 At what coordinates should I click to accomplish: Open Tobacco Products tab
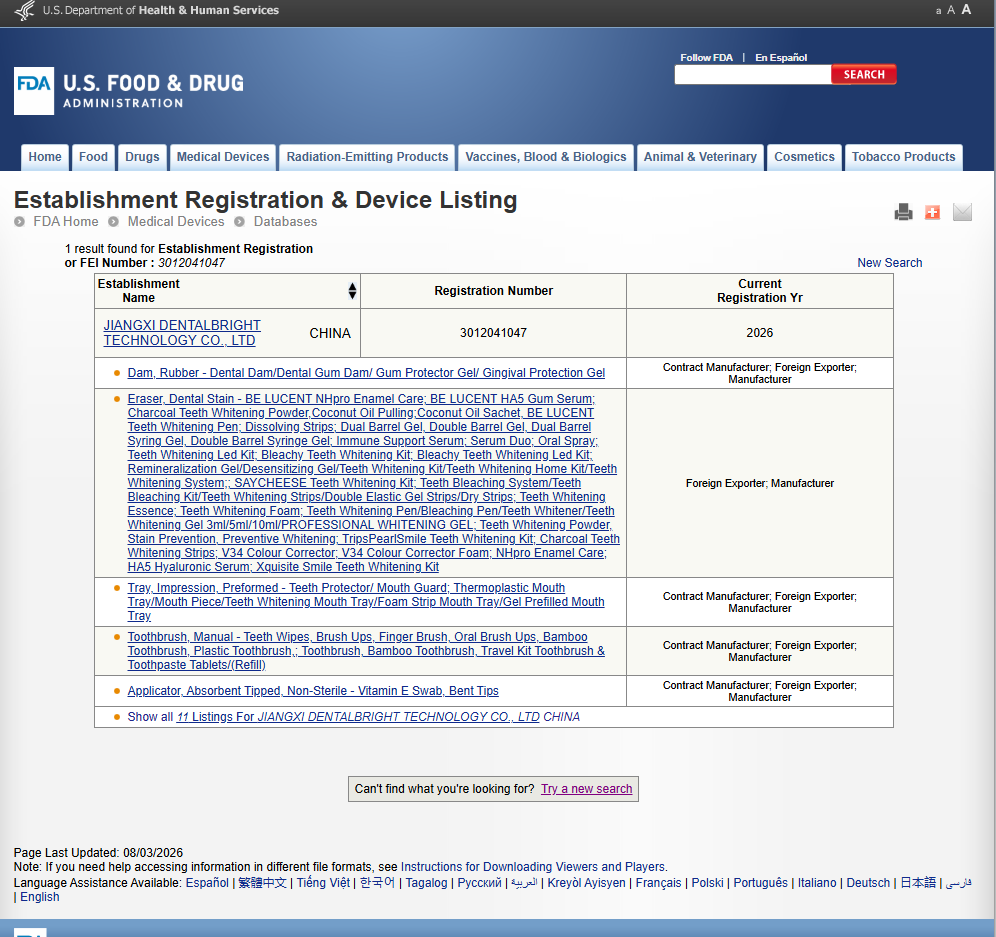[903, 157]
